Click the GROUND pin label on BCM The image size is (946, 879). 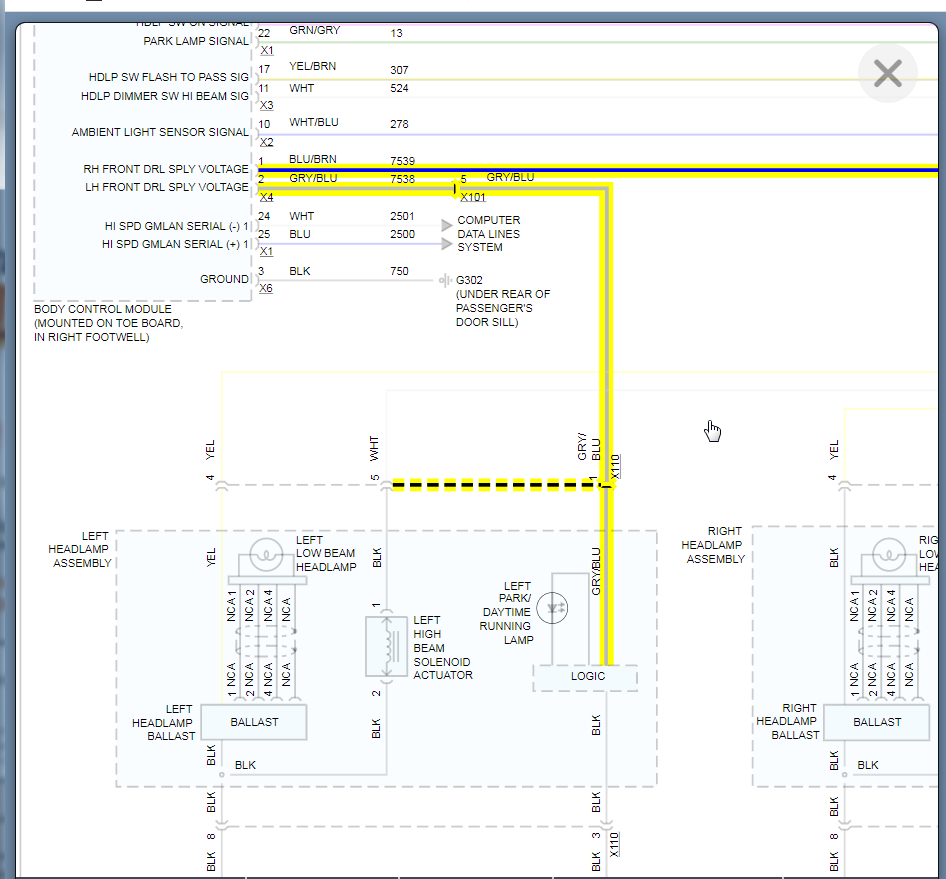pos(224,279)
